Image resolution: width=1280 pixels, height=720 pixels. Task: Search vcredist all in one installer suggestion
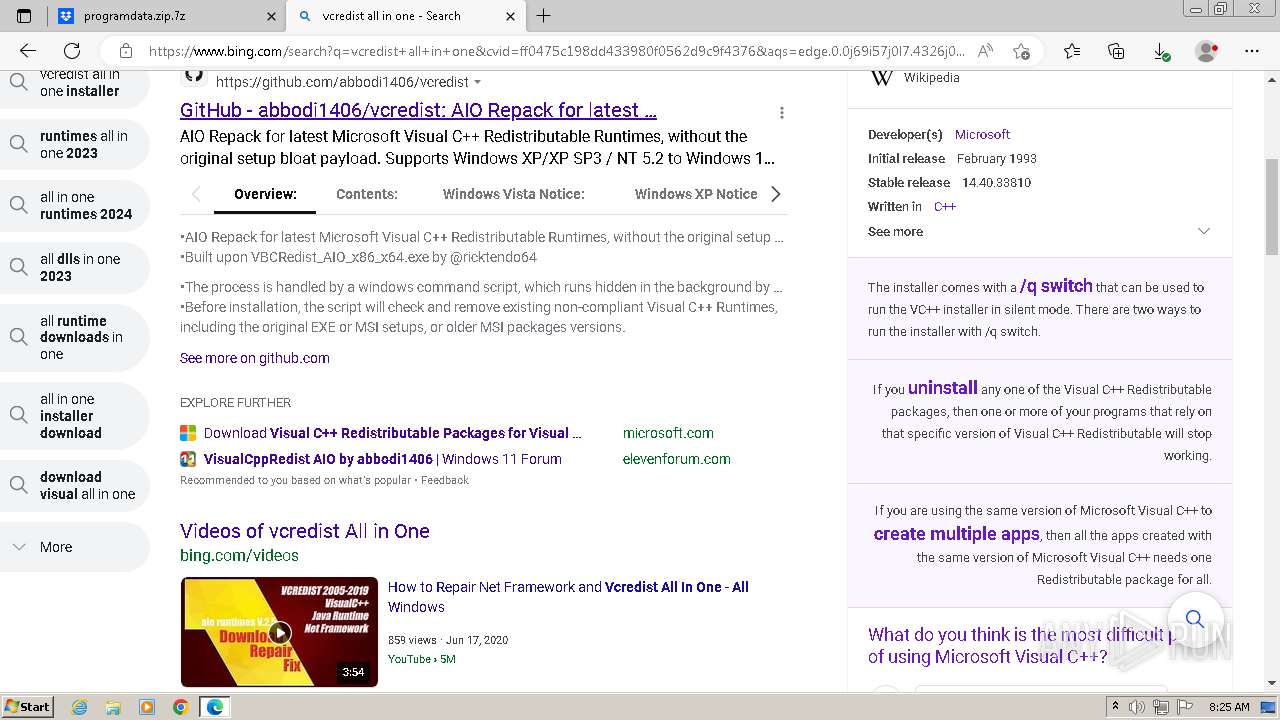pyautogui.click(x=74, y=83)
